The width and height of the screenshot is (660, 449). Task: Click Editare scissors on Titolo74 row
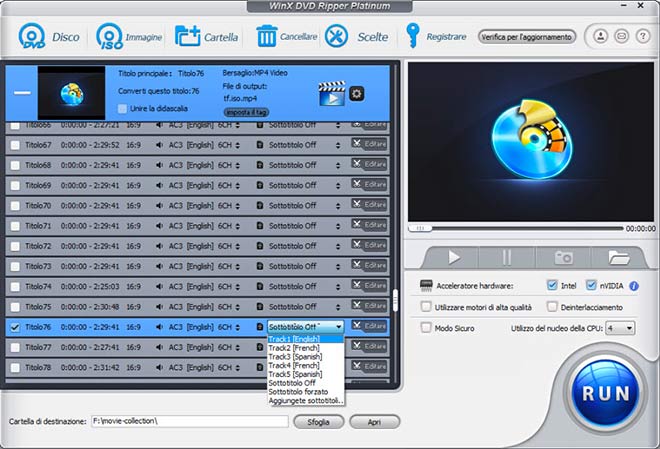(x=369, y=286)
